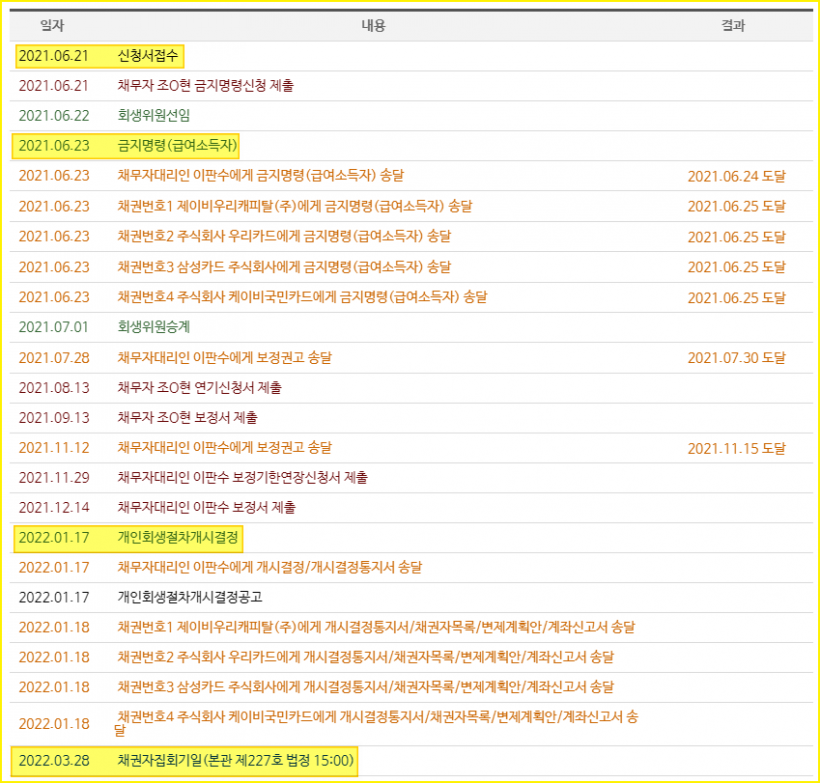Click the date 2021.08.13
The width and height of the screenshot is (820, 783).
[54, 388]
